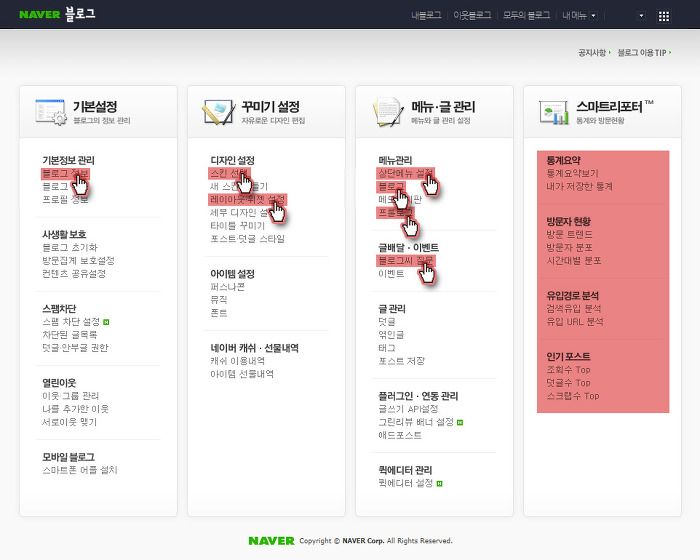Open 그린리뷰 배너 설정 link
The width and height of the screenshot is (700, 560).
[x=416, y=422]
